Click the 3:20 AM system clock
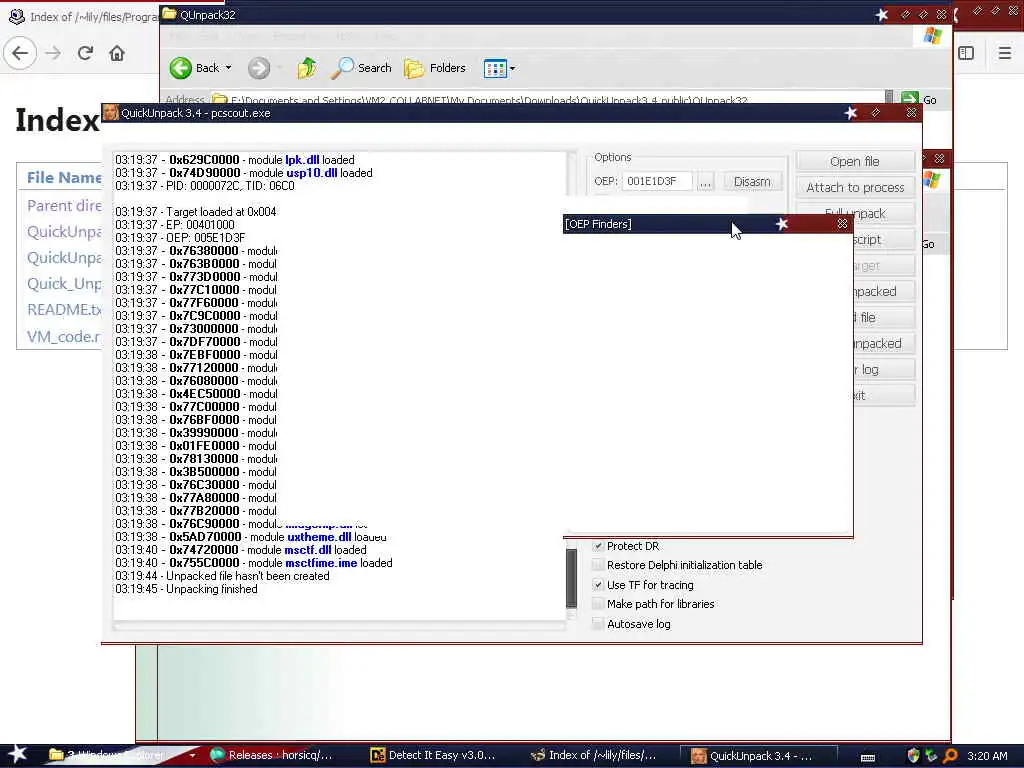Screen dimensions: 1024x768 (x=987, y=756)
